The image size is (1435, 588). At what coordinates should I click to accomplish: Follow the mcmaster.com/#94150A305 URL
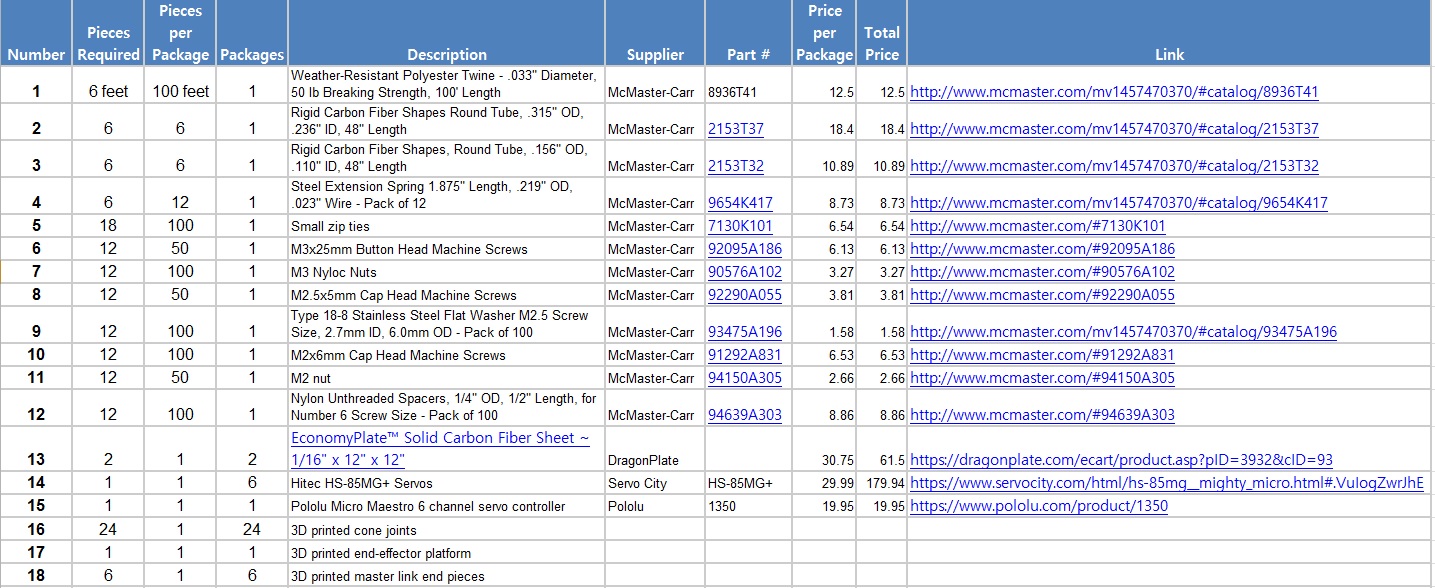point(1042,378)
